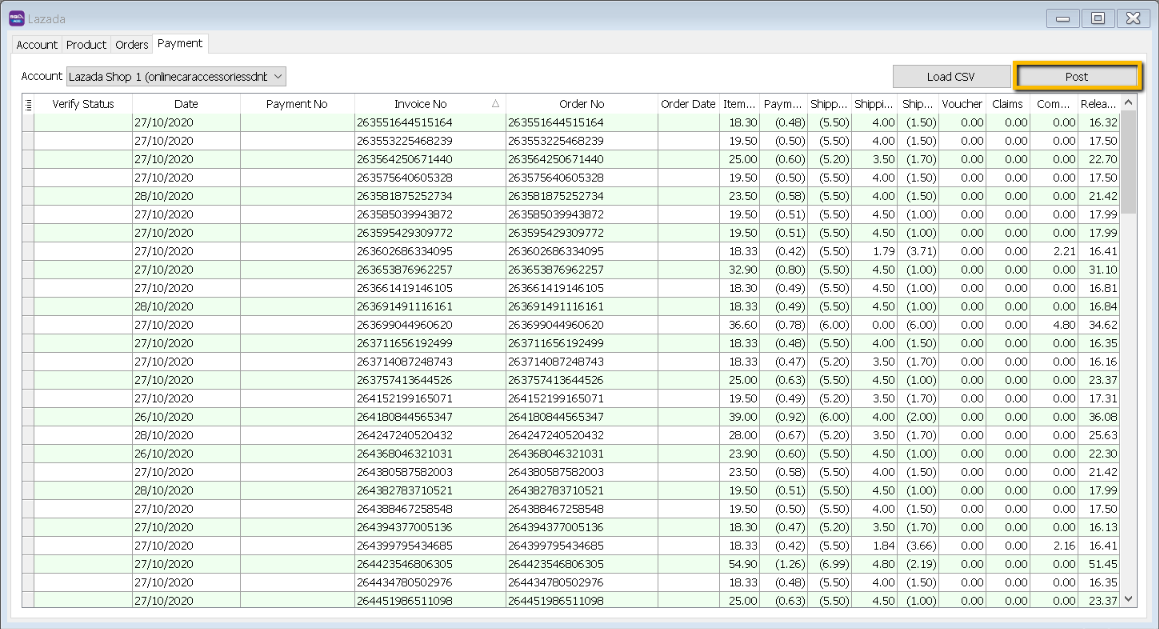
Task: Select invoice number 263699044960620 cell
Action: tap(404, 325)
